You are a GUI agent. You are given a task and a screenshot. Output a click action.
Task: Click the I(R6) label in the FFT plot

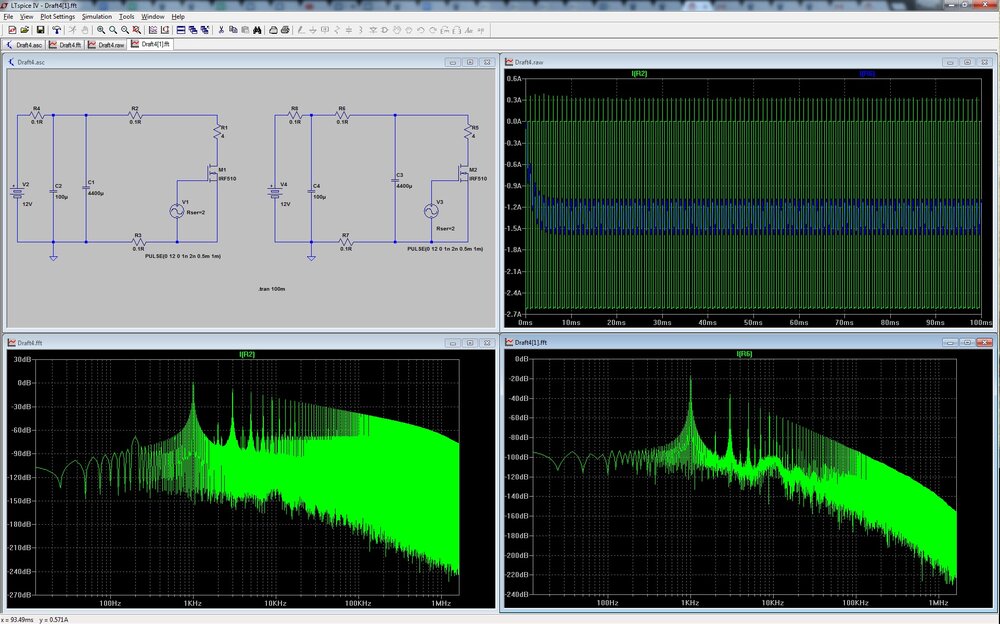pos(744,354)
